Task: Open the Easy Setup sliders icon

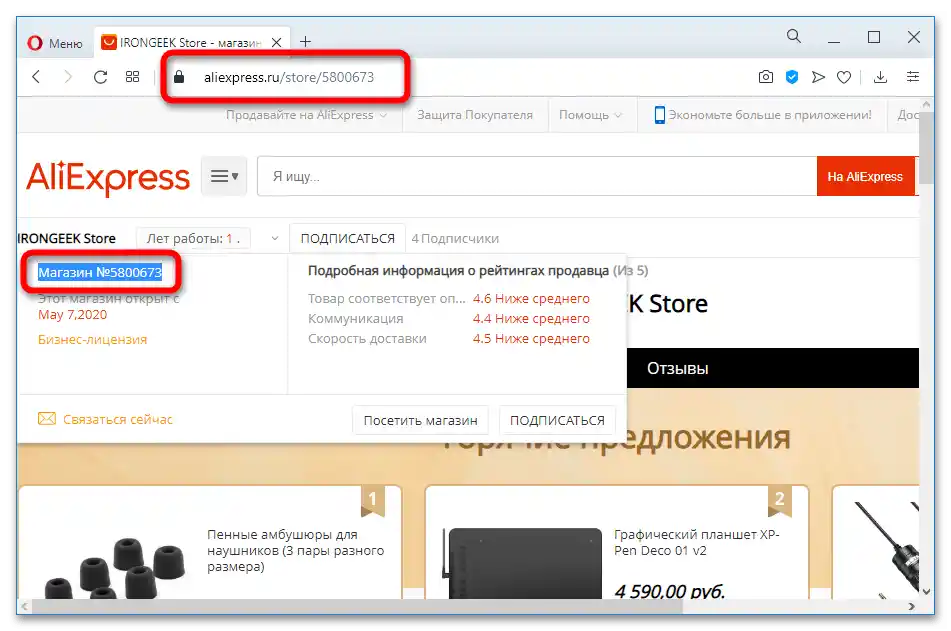Action: [913, 77]
